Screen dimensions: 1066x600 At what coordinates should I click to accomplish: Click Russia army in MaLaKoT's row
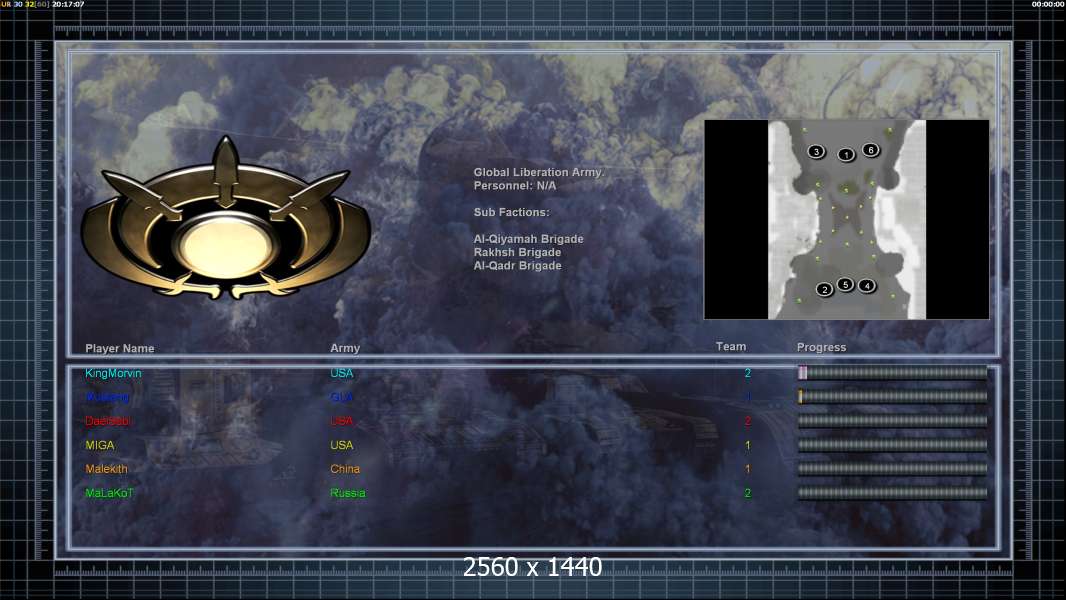[x=348, y=493]
